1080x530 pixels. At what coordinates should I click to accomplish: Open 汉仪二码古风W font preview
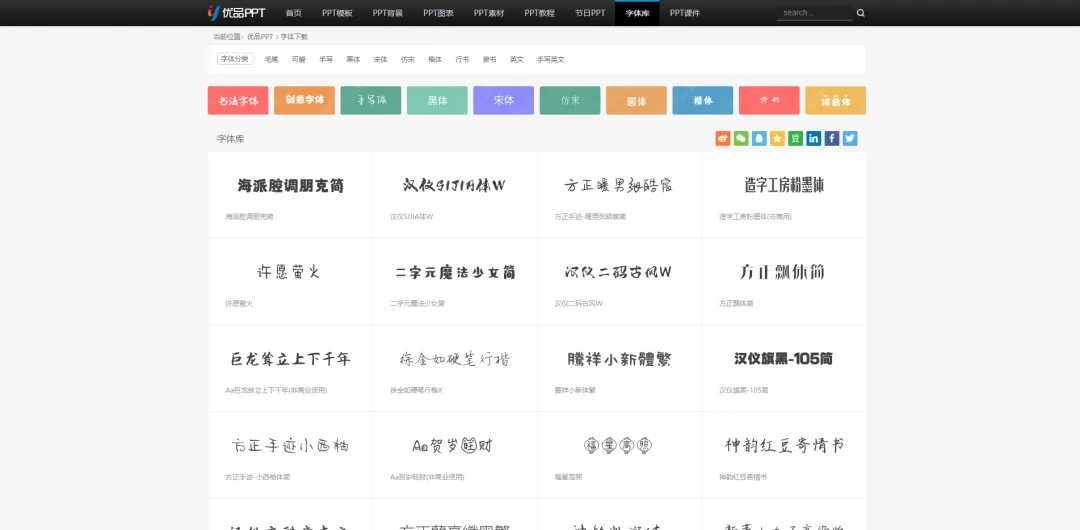pyautogui.click(x=619, y=272)
